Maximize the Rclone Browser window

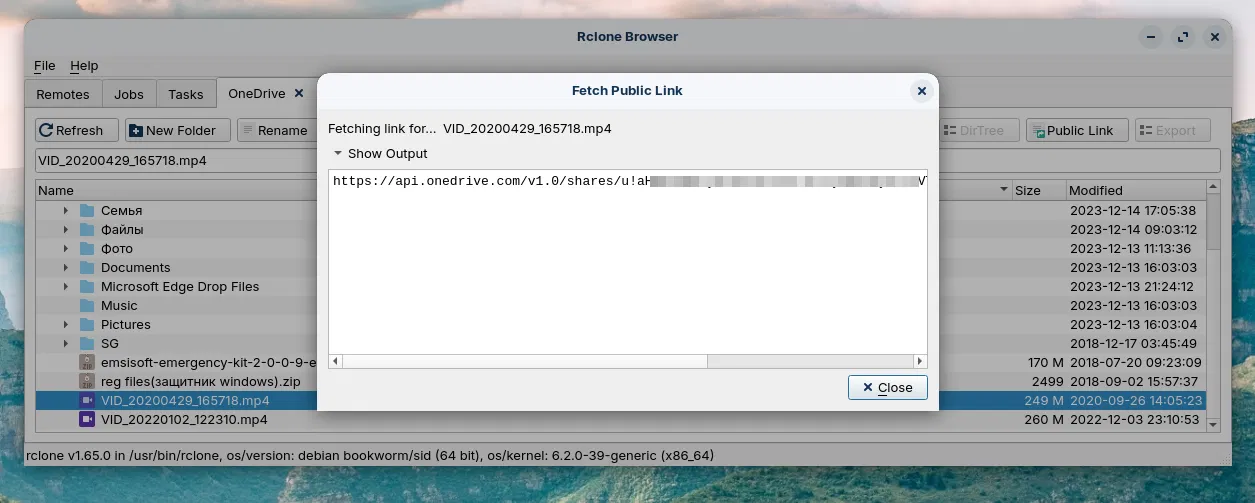[x=1183, y=37]
